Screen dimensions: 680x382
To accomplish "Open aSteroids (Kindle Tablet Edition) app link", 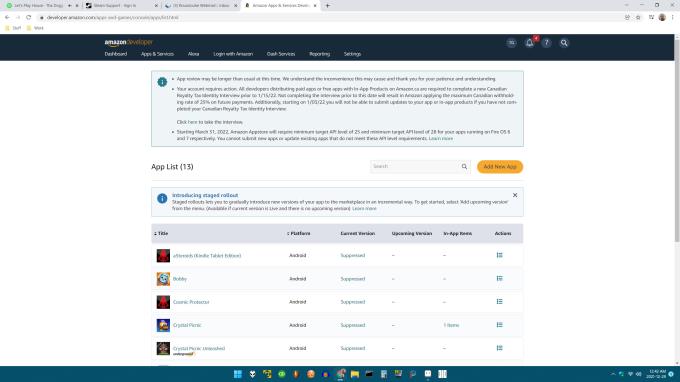I will tap(207, 256).
